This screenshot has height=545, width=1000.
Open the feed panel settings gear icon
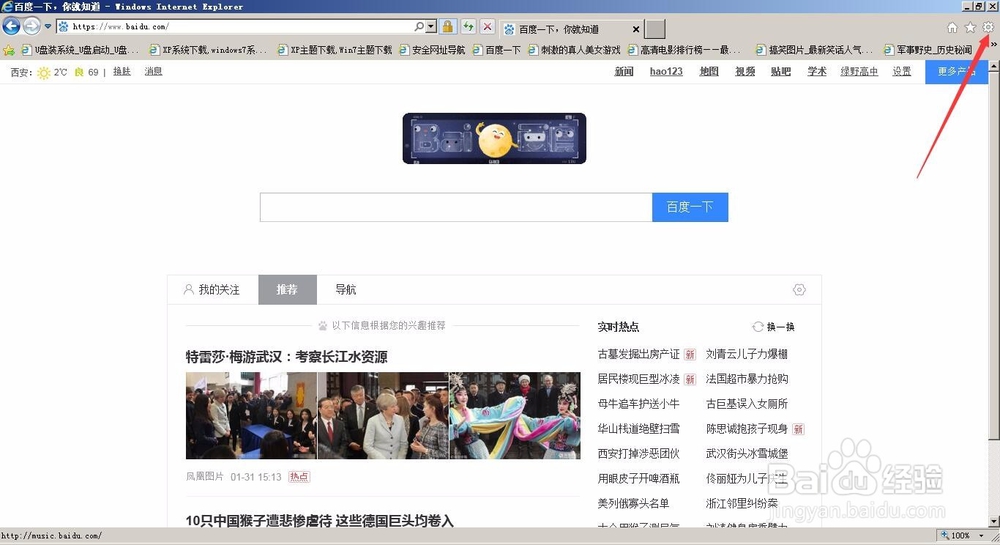[799, 290]
